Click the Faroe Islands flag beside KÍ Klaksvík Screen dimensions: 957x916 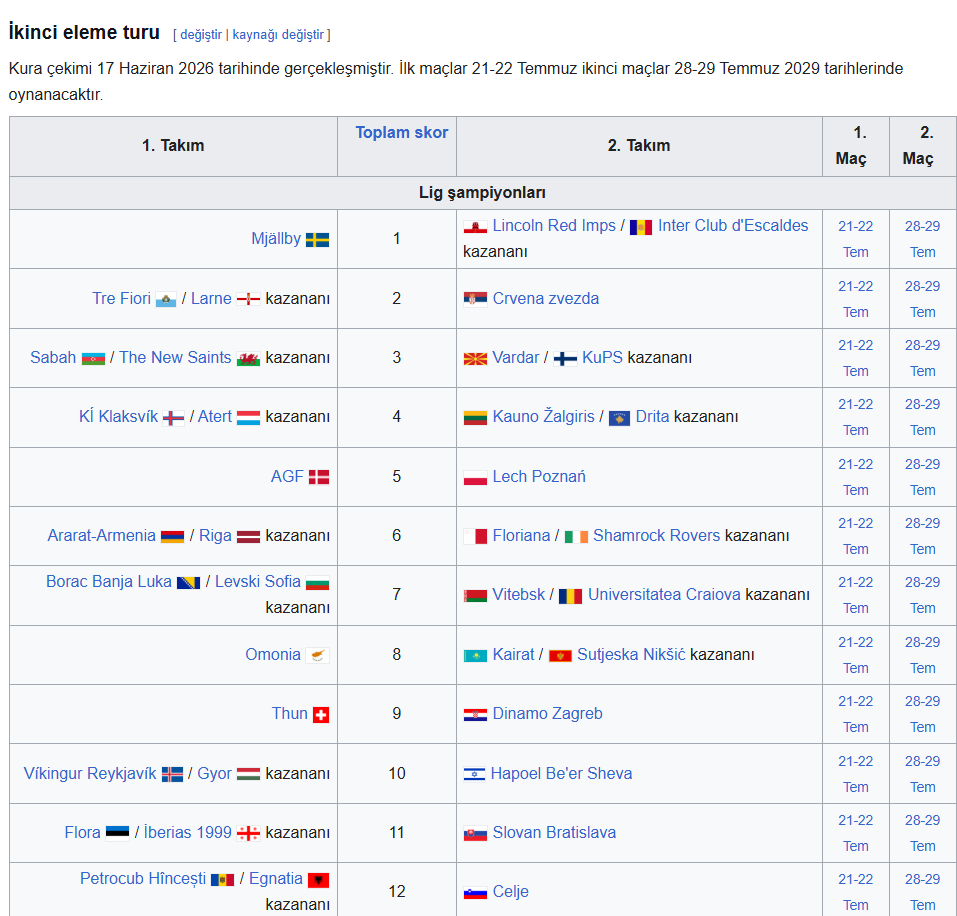point(173,417)
